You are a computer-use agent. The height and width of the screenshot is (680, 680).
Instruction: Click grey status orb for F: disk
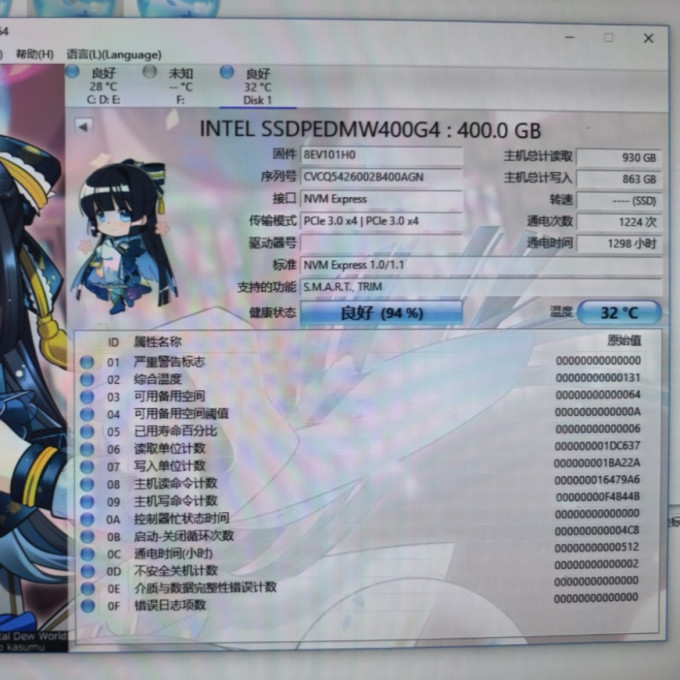click(x=150, y=72)
